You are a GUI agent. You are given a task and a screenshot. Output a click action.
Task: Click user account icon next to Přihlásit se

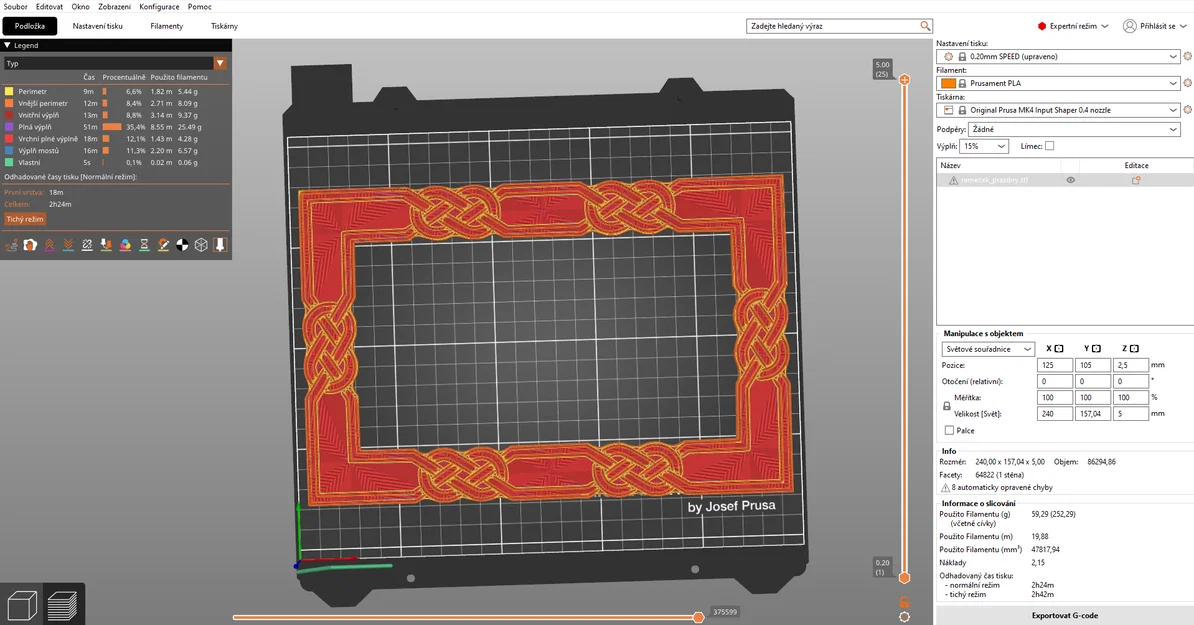pyautogui.click(x=1130, y=26)
